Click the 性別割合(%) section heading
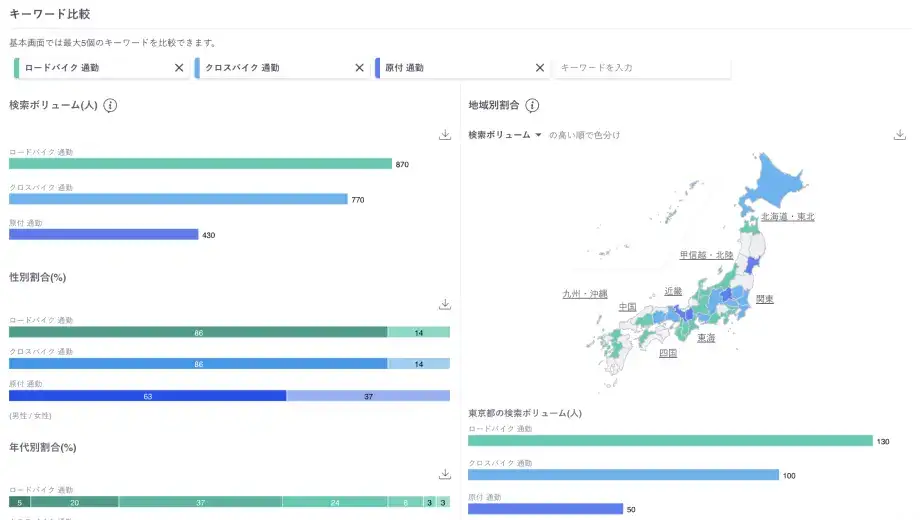The width and height of the screenshot is (920, 520). [38, 277]
